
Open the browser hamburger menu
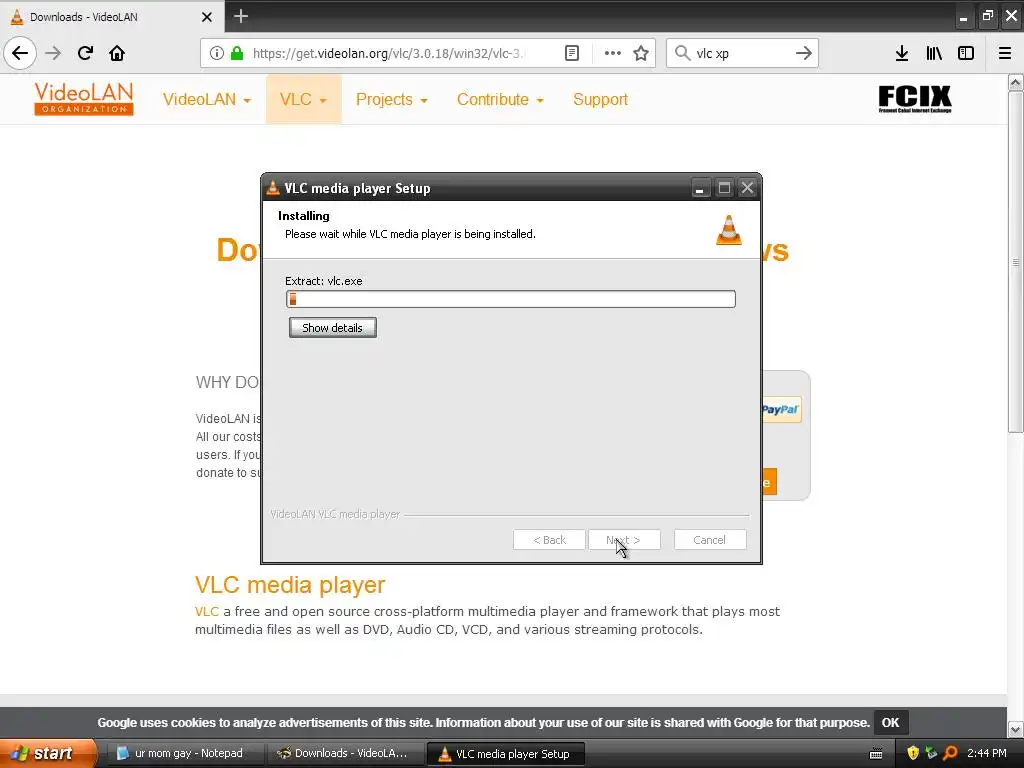click(x=1005, y=53)
